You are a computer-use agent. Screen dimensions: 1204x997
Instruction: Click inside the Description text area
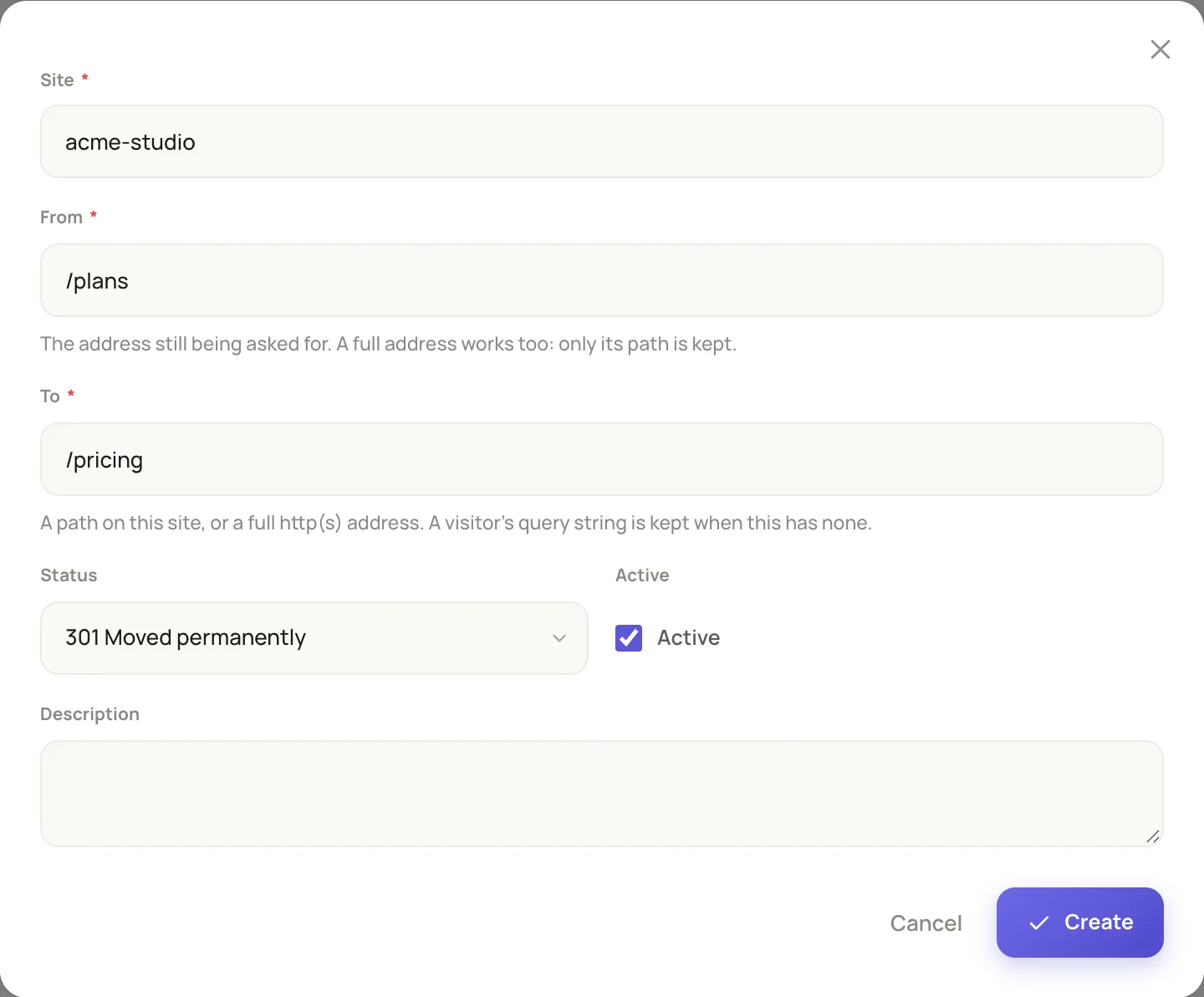(602, 794)
